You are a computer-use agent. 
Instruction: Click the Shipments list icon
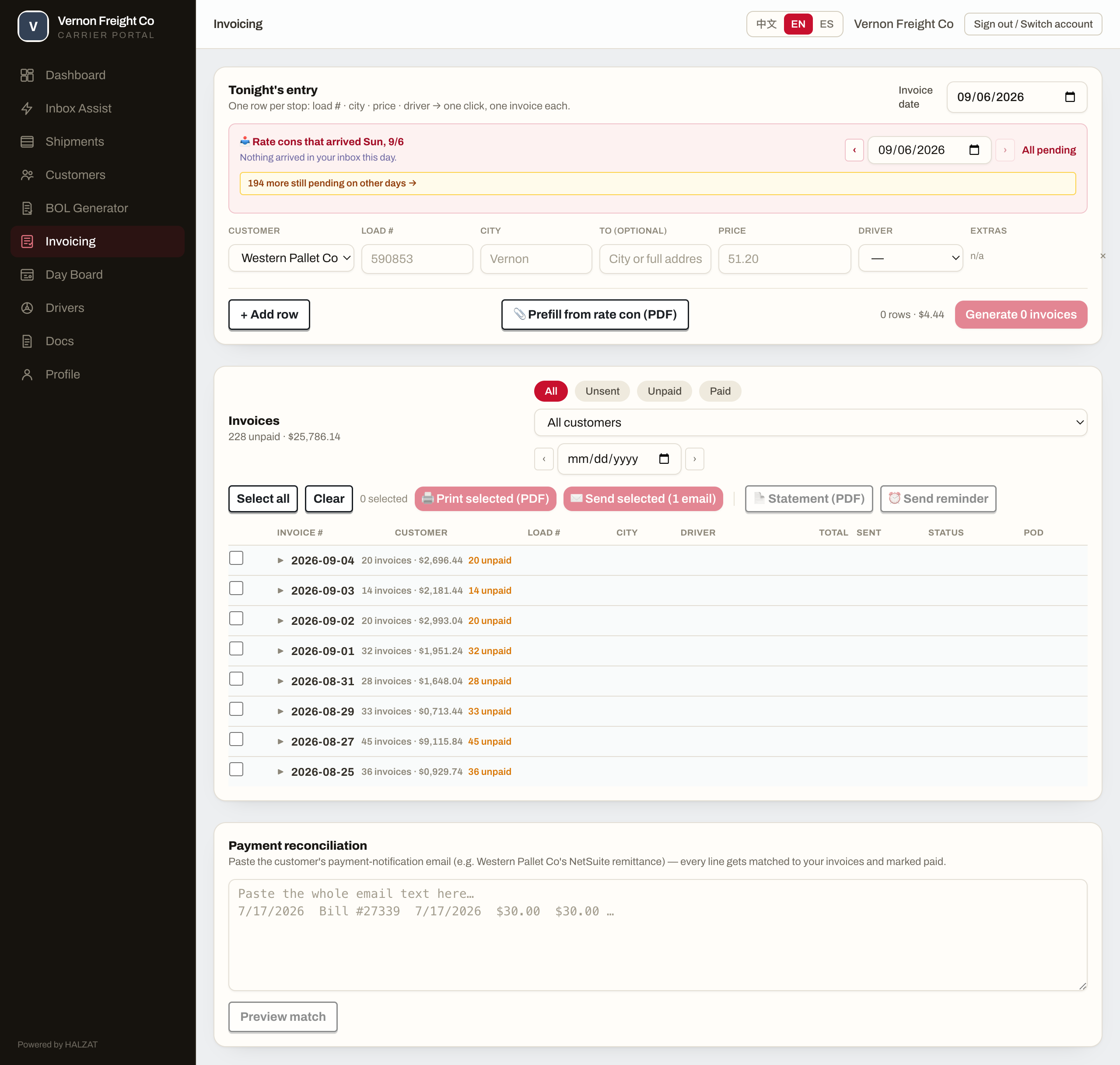click(x=27, y=141)
